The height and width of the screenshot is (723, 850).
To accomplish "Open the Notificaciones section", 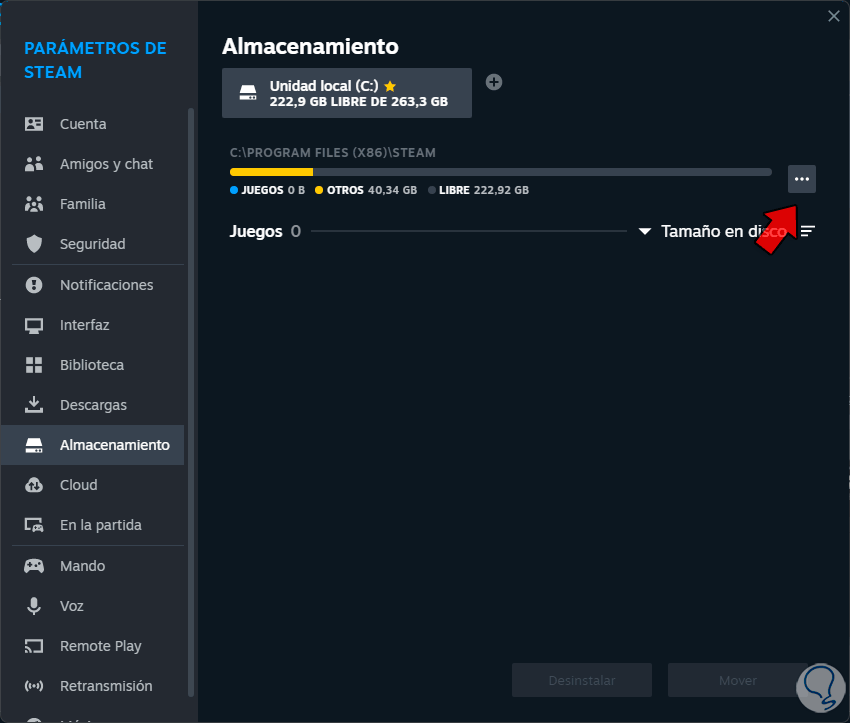I will [106, 285].
